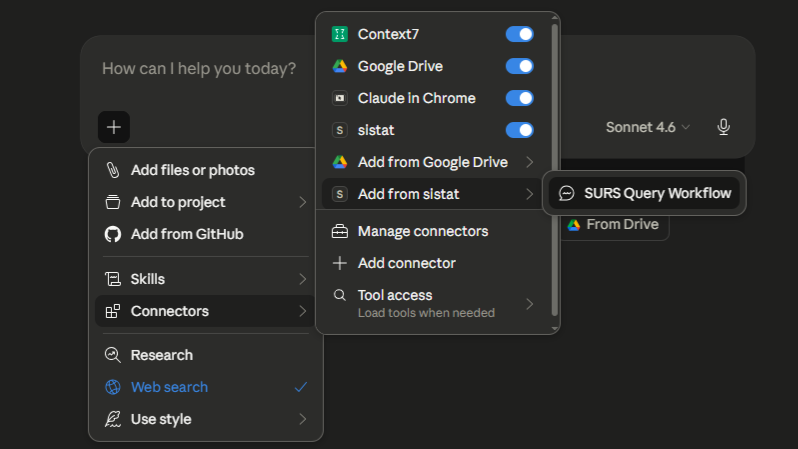
Task: Expand the Connectors submenu chevron
Action: (302, 311)
